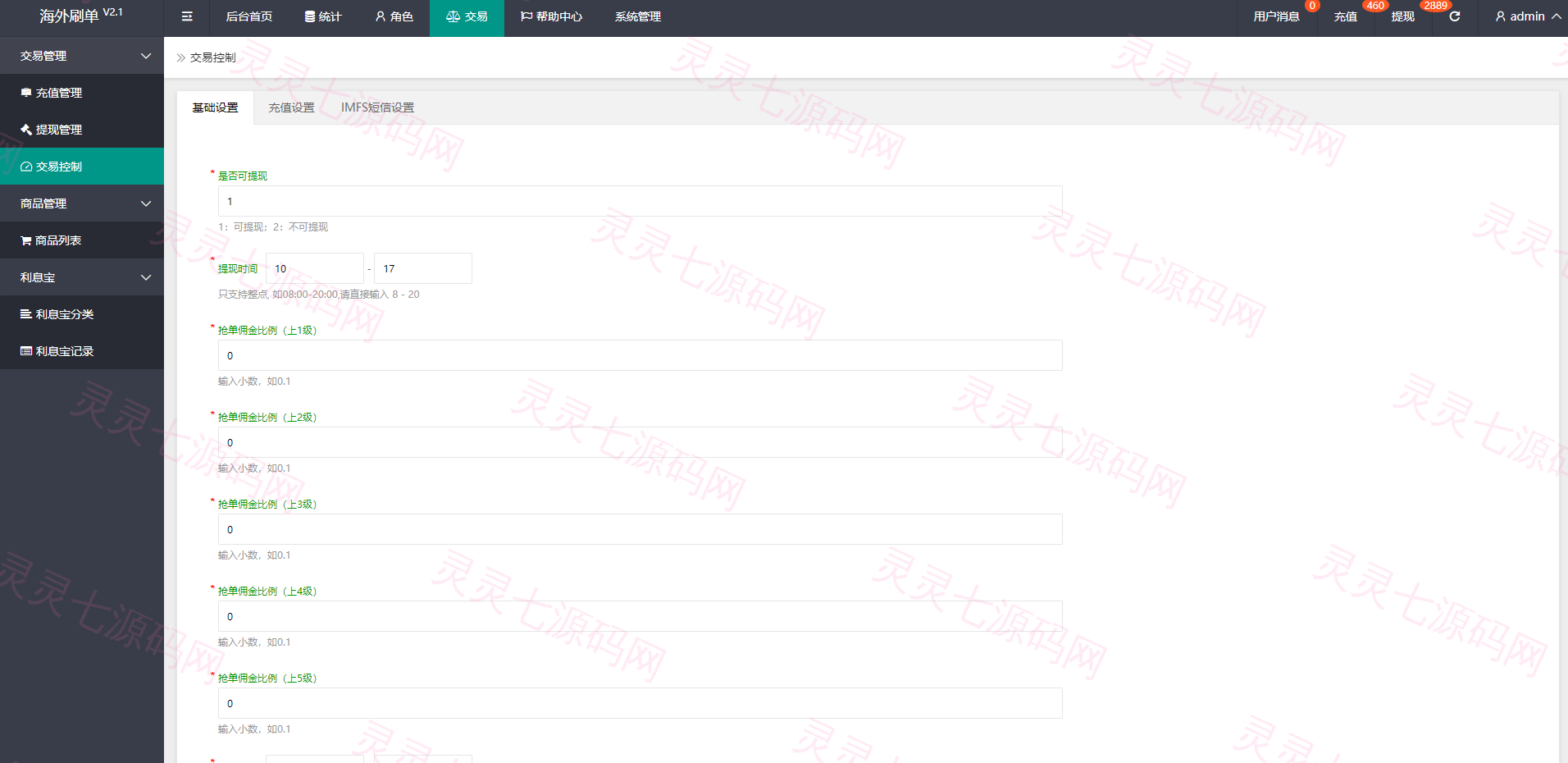This screenshot has width=1568, height=763.
Task: Open 用户消息 notifications
Action: point(1277,16)
